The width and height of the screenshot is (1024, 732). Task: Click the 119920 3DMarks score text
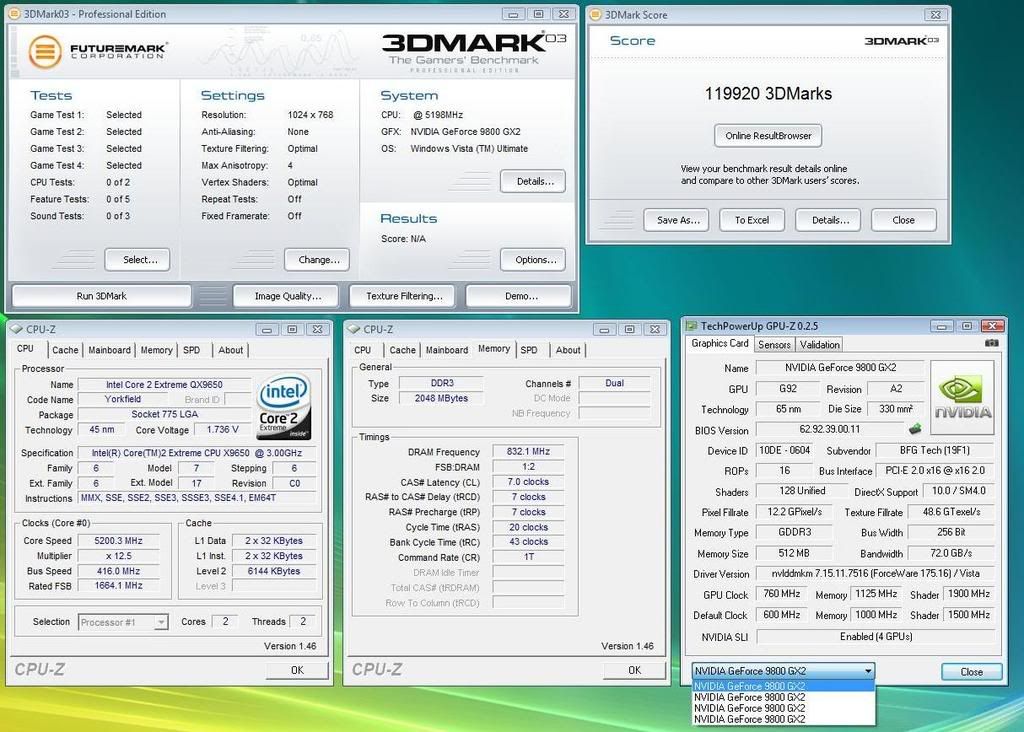pyautogui.click(x=768, y=93)
